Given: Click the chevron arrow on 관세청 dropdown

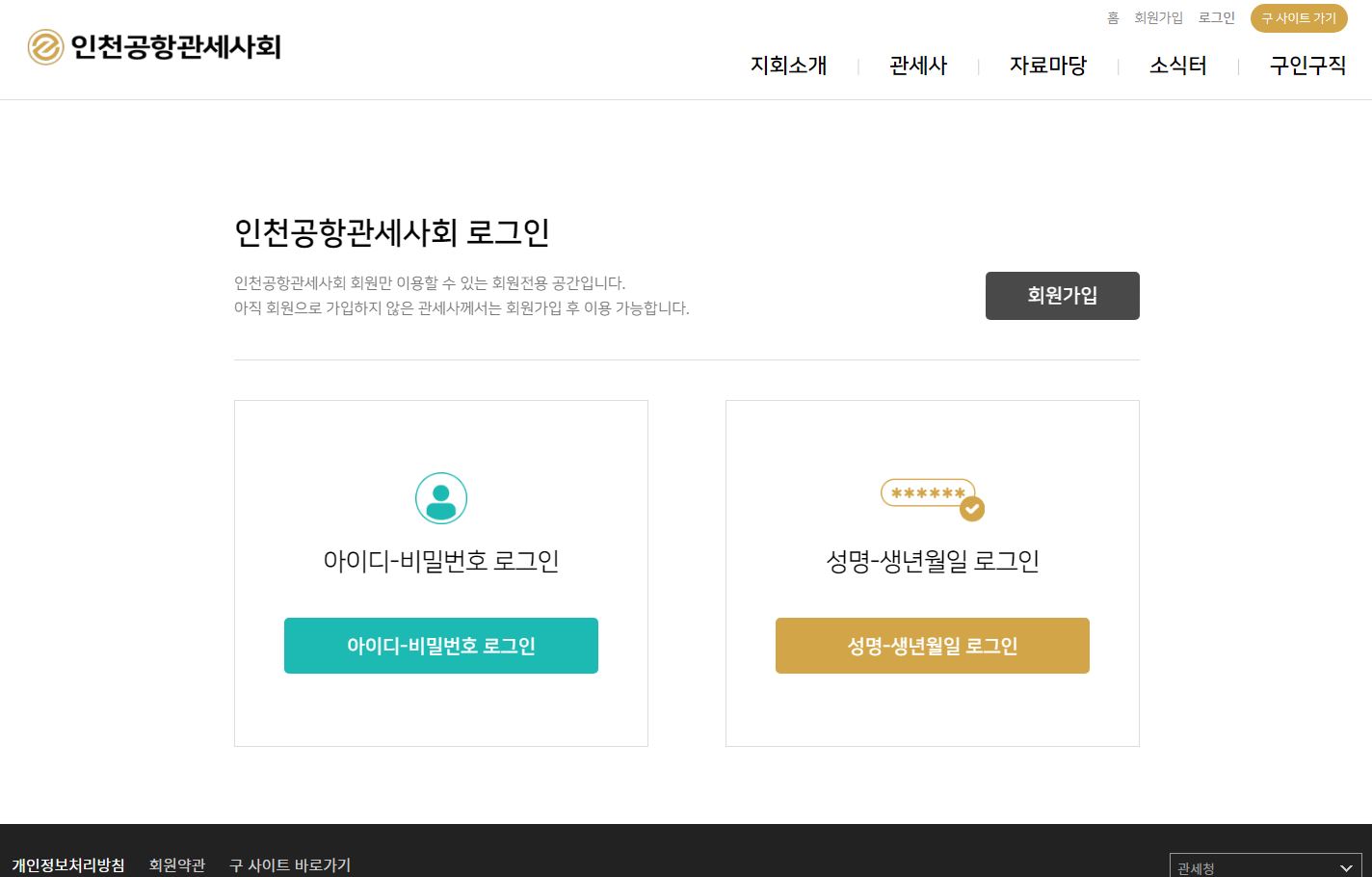Looking at the screenshot, I should (x=1346, y=868).
